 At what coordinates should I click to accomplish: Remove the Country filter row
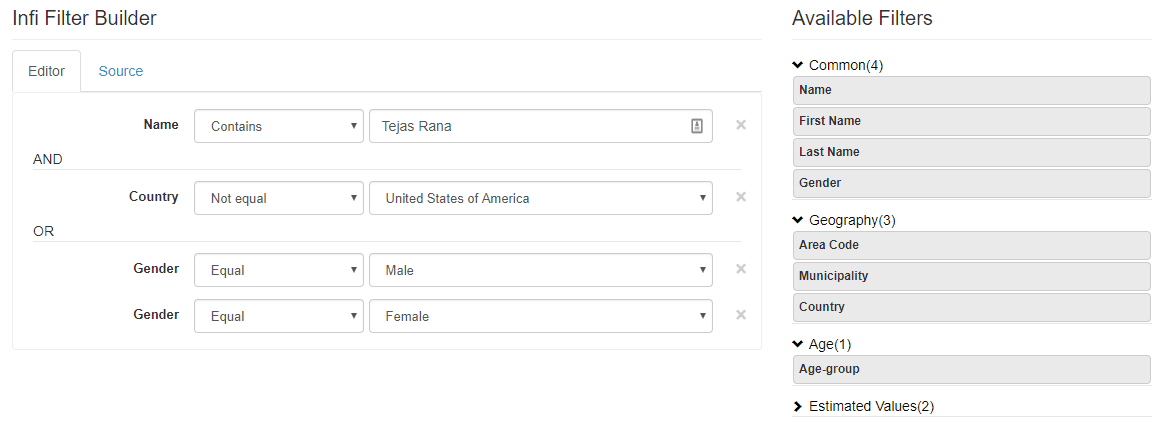coord(741,197)
